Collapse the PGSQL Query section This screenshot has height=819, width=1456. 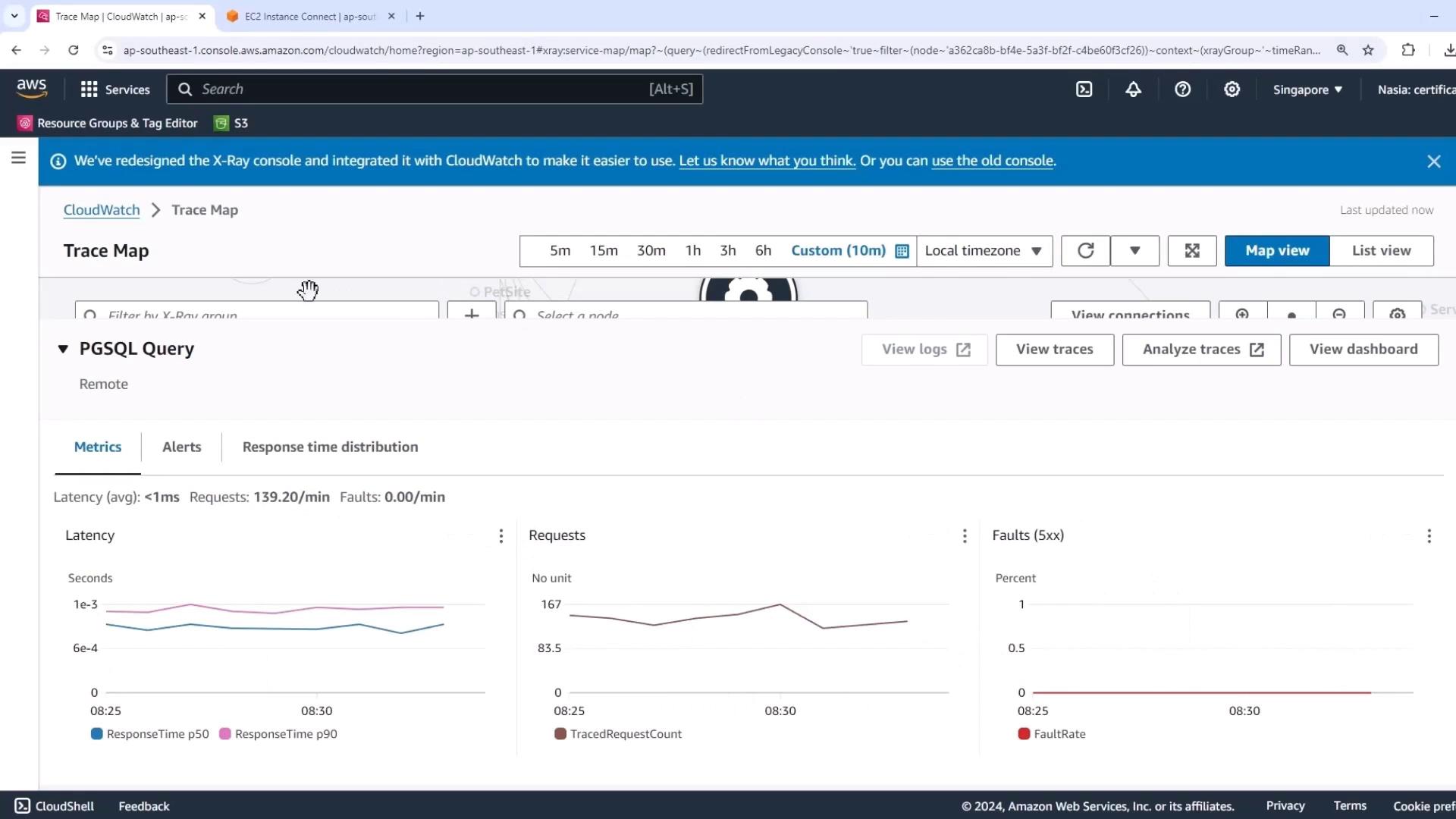pyautogui.click(x=63, y=349)
